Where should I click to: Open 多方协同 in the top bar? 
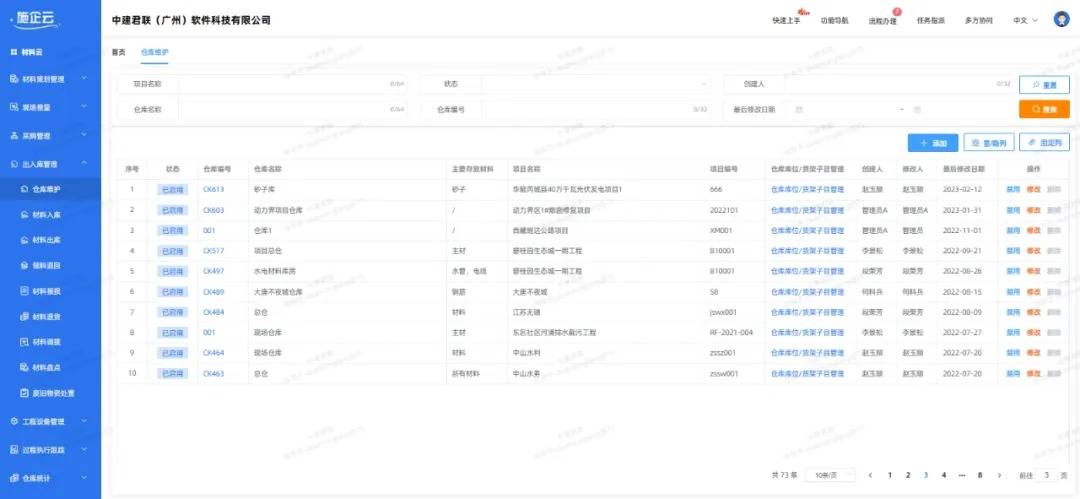pos(979,21)
